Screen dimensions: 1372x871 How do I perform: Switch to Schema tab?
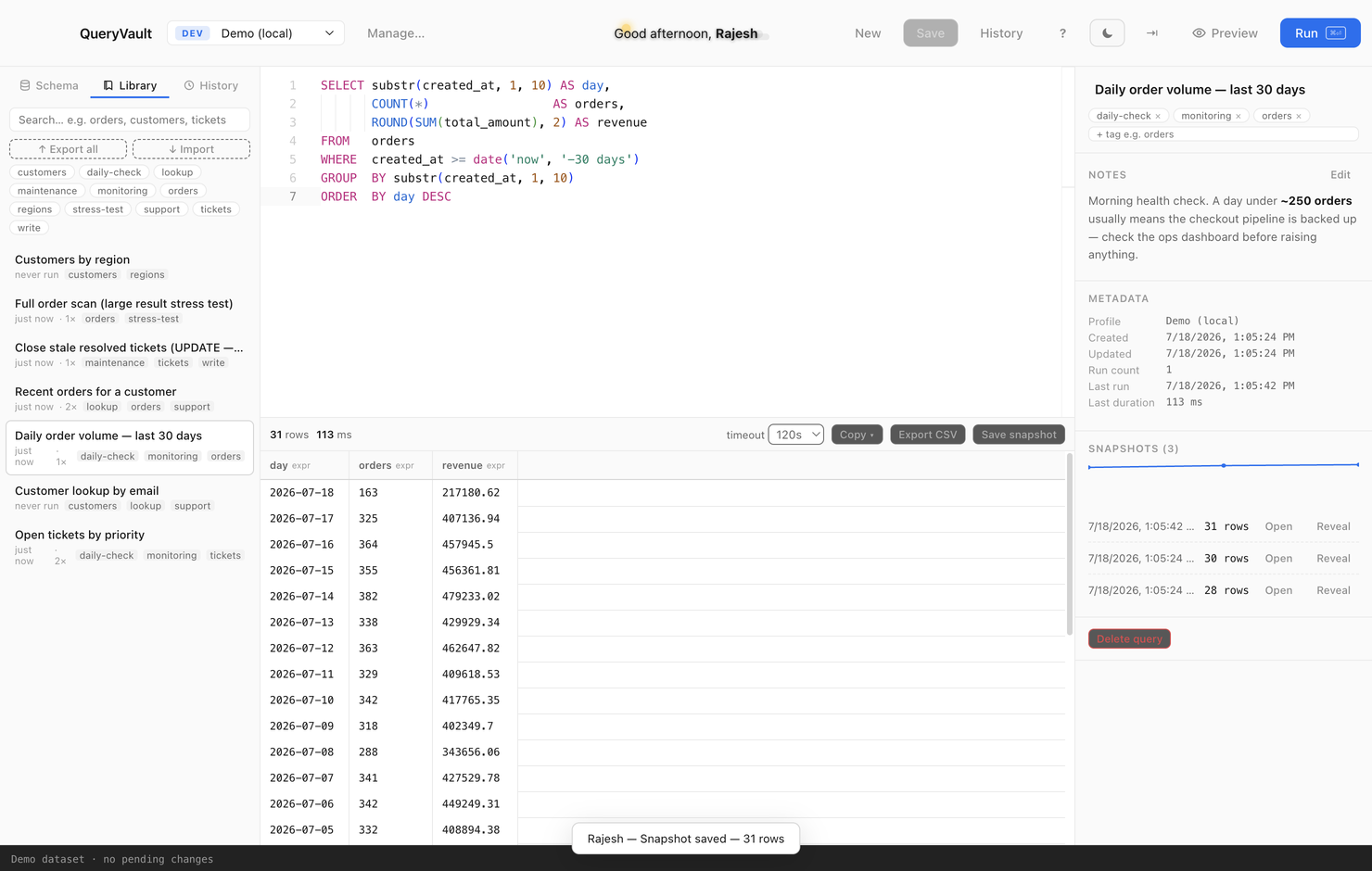pyautogui.click(x=49, y=85)
